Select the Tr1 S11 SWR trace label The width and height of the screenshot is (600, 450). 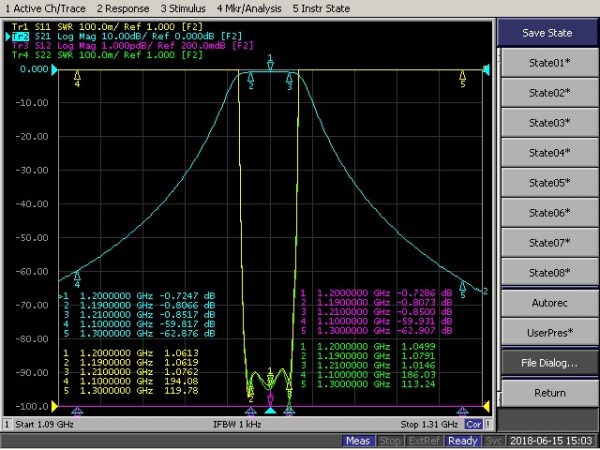[107, 27]
